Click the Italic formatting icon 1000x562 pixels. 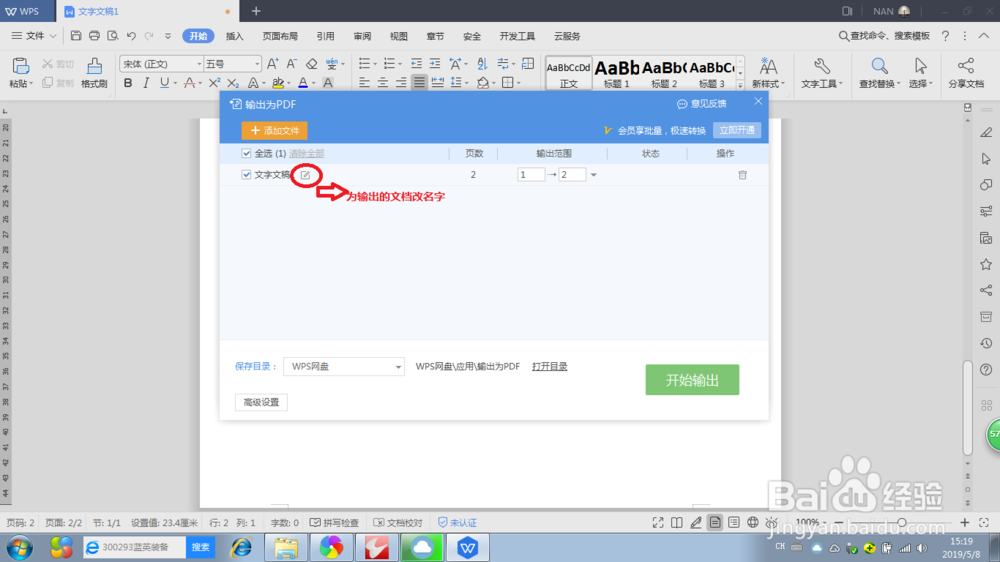point(146,83)
